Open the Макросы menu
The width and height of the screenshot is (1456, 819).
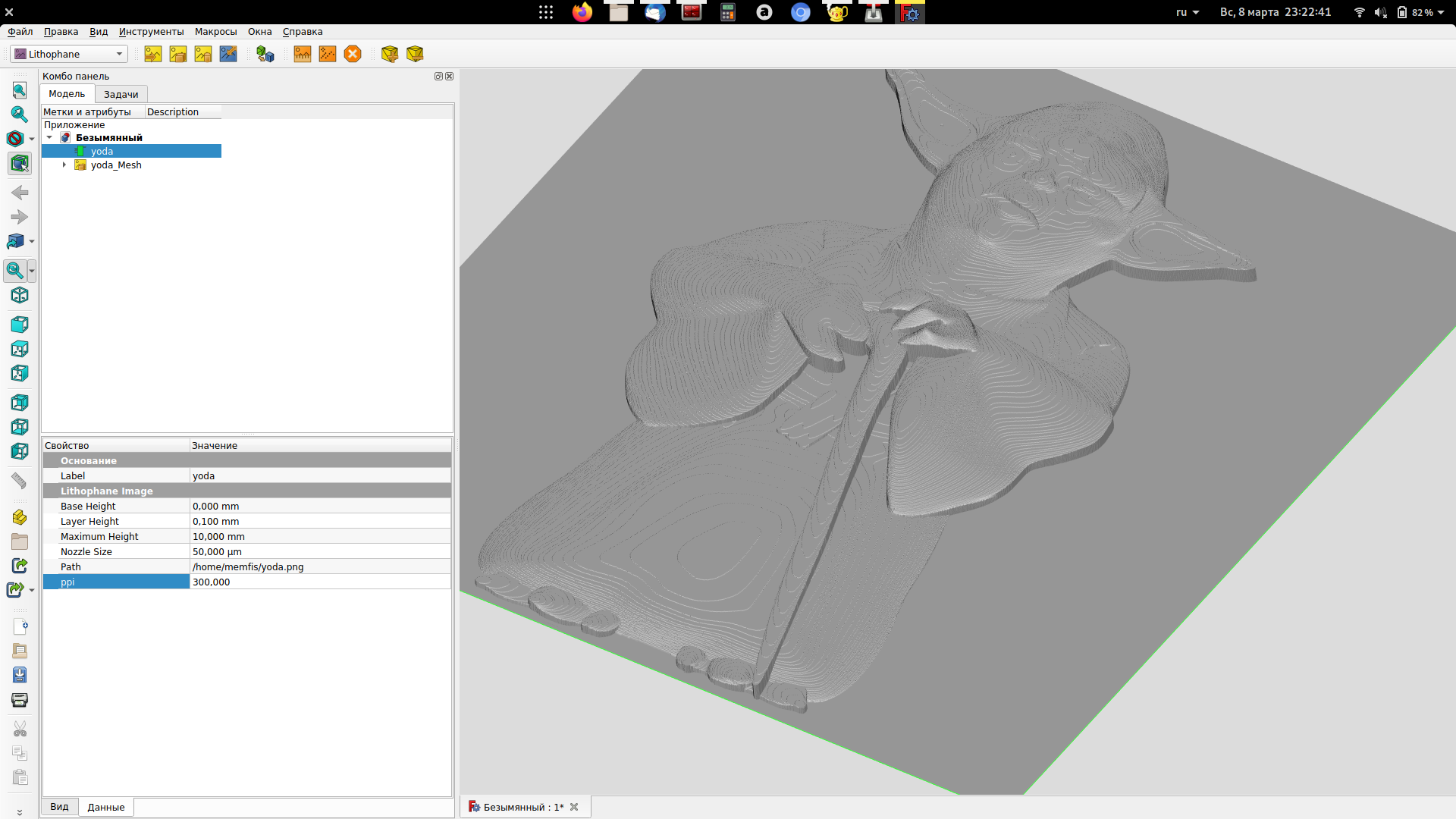(x=215, y=32)
